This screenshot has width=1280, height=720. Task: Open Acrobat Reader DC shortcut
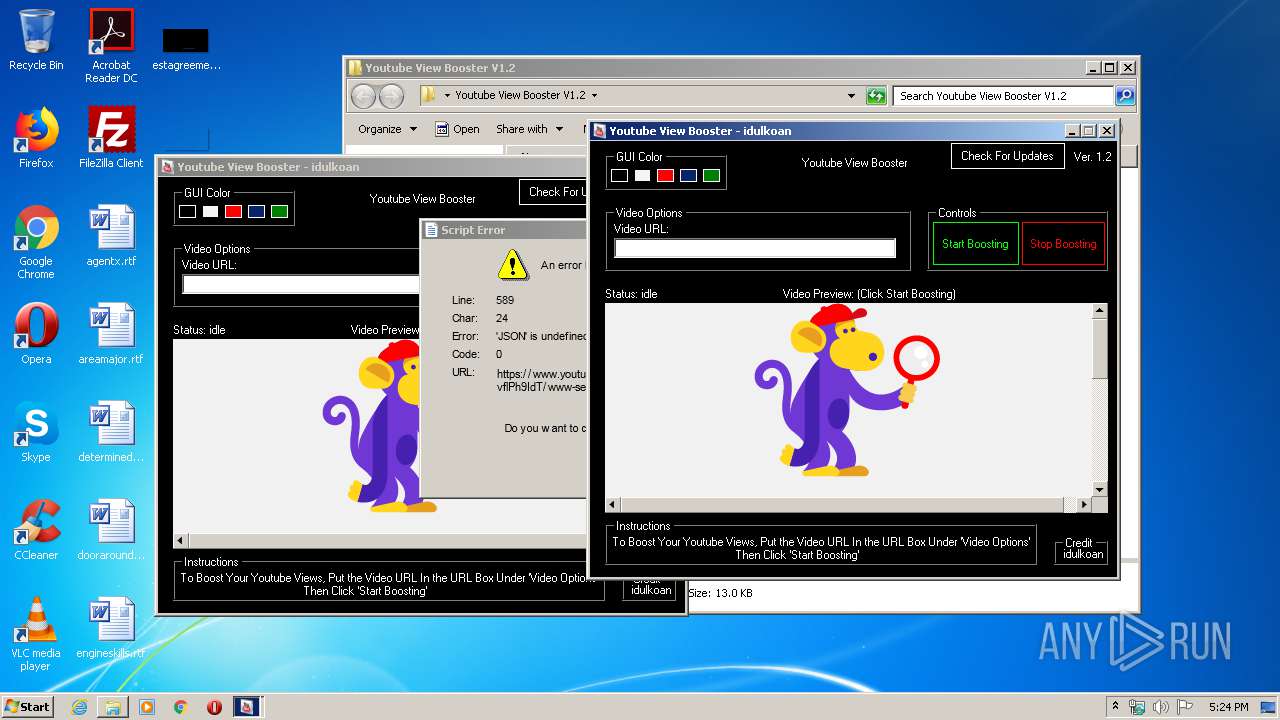pyautogui.click(x=111, y=46)
